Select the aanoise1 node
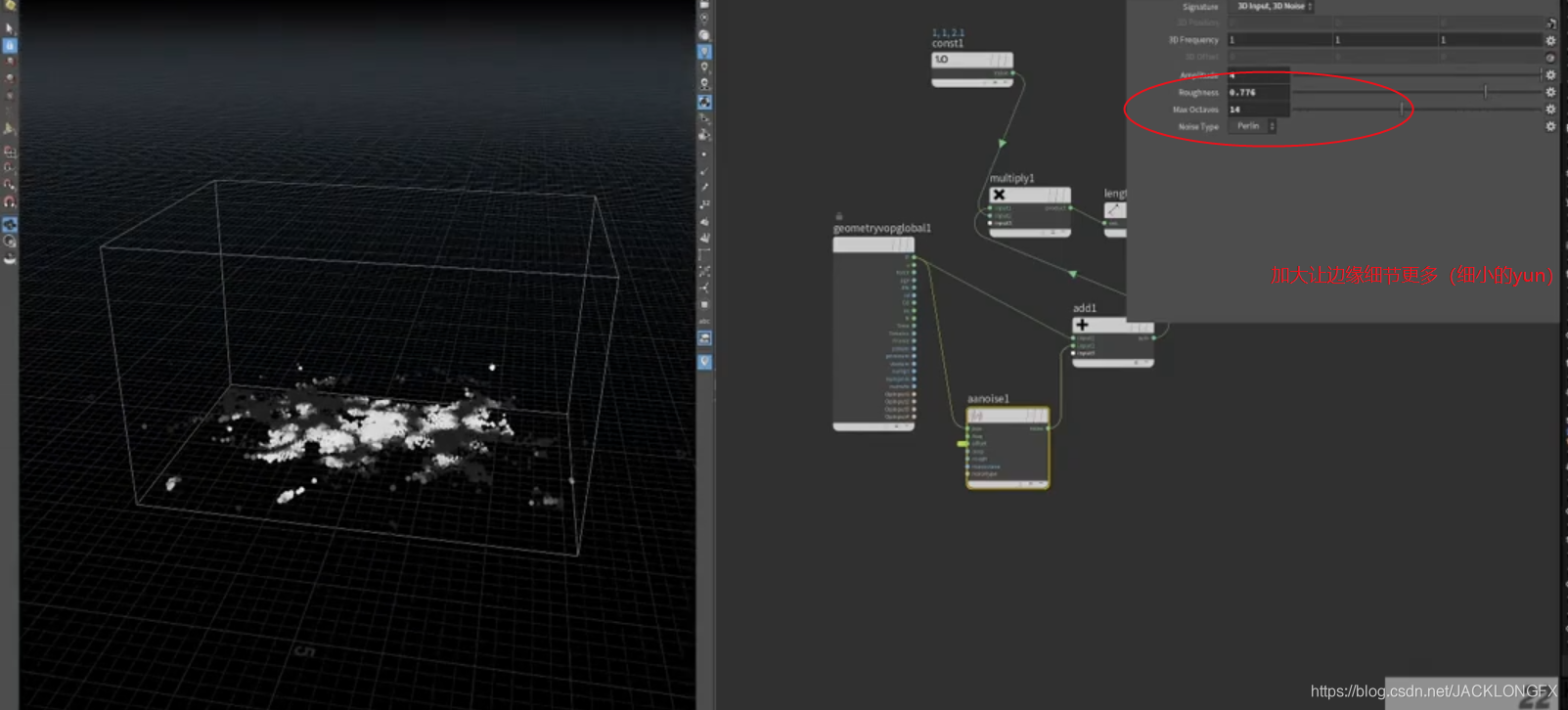Image resolution: width=1568 pixels, height=710 pixels. point(1008,447)
